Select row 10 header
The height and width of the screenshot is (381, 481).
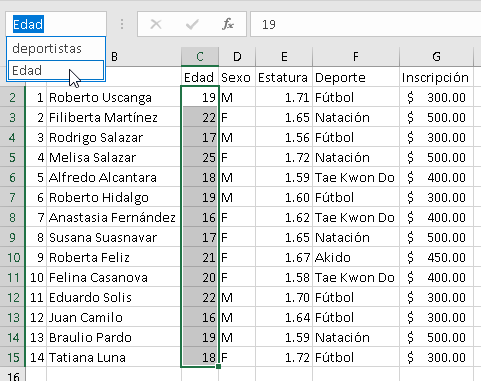pyautogui.click(x=12, y=257)
